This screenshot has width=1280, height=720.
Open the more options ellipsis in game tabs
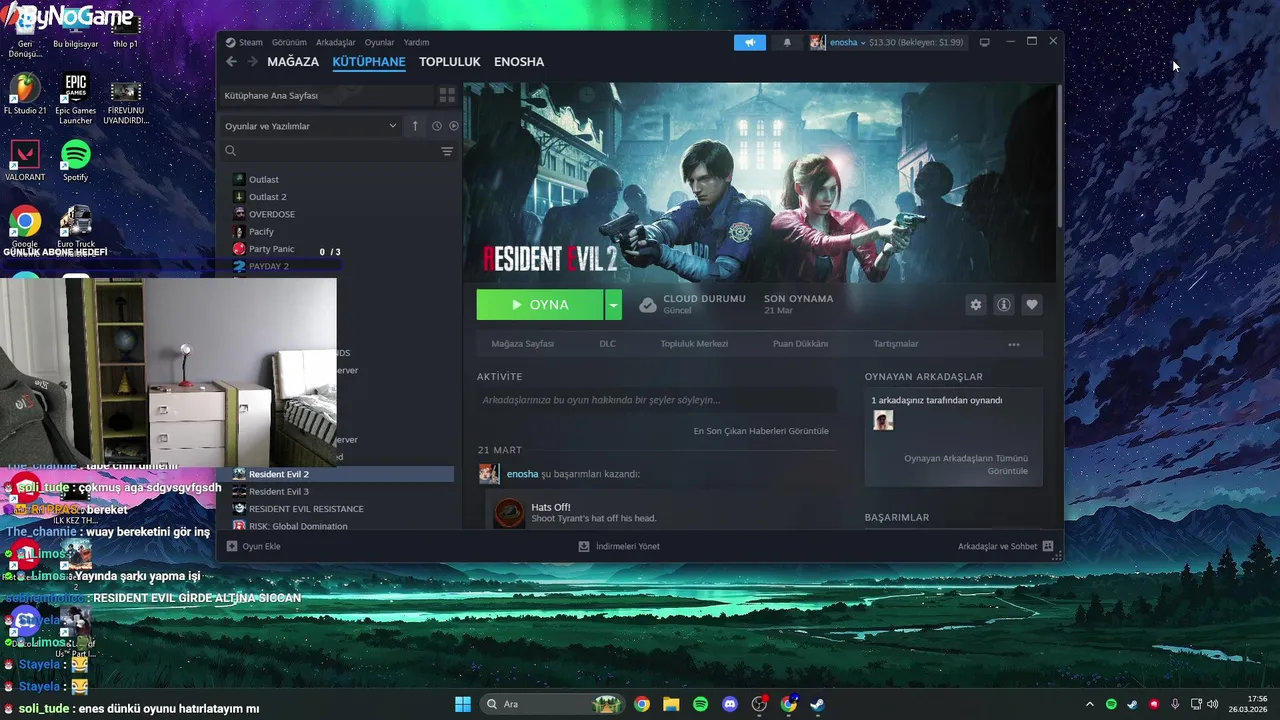[1014, 344]
